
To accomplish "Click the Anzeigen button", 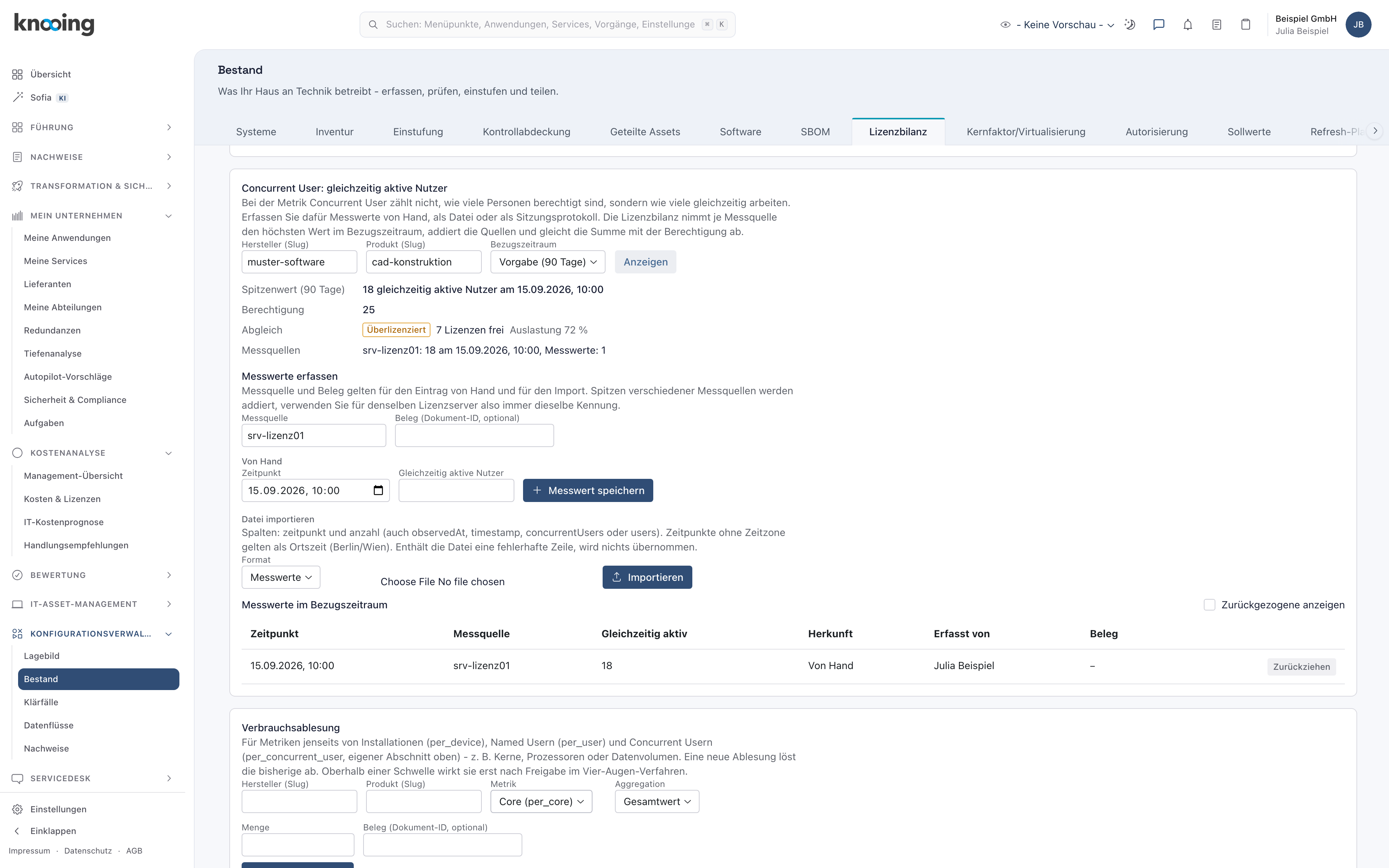I will (x=645, y=262).
